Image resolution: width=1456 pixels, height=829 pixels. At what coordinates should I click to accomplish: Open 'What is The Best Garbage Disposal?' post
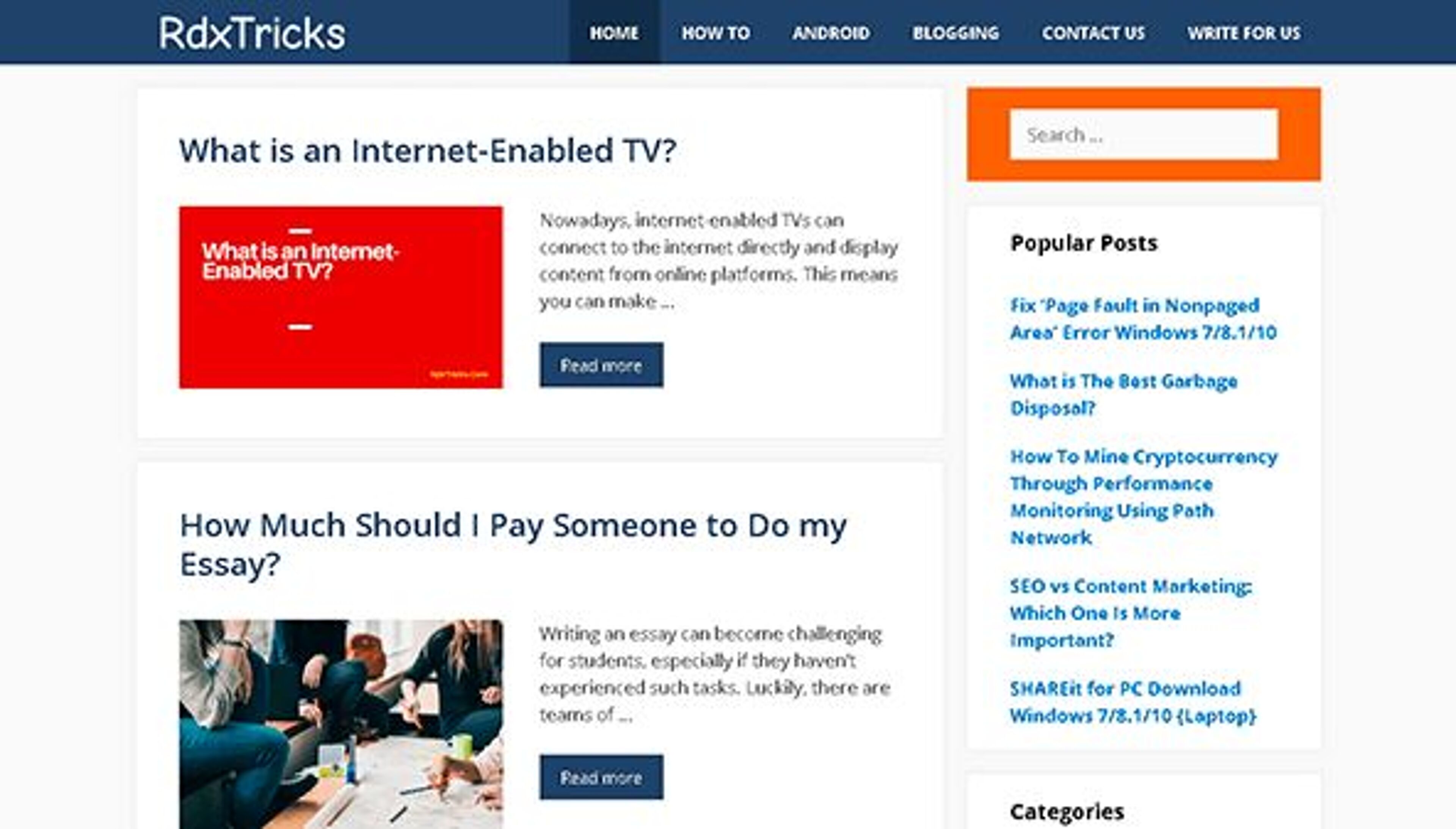coord(1123,394)
